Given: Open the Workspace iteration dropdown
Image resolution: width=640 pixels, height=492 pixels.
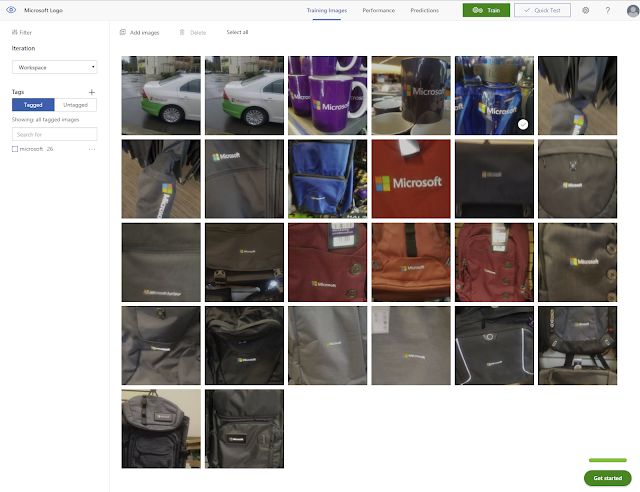Looking at the screenshot, I should pyautogui.click(x=55, y=67).
